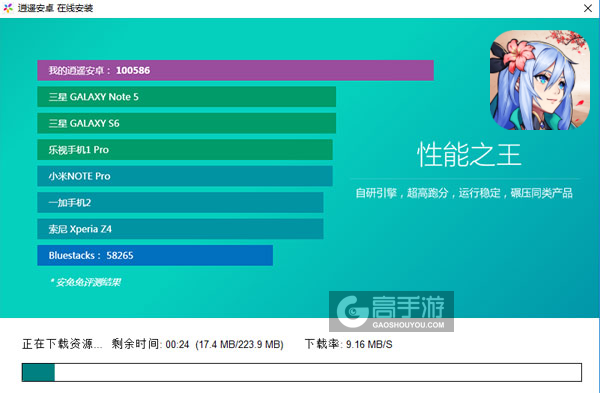Click the download progress bar
This screenshot has width=600, height=393.
[x=302, y=372]
